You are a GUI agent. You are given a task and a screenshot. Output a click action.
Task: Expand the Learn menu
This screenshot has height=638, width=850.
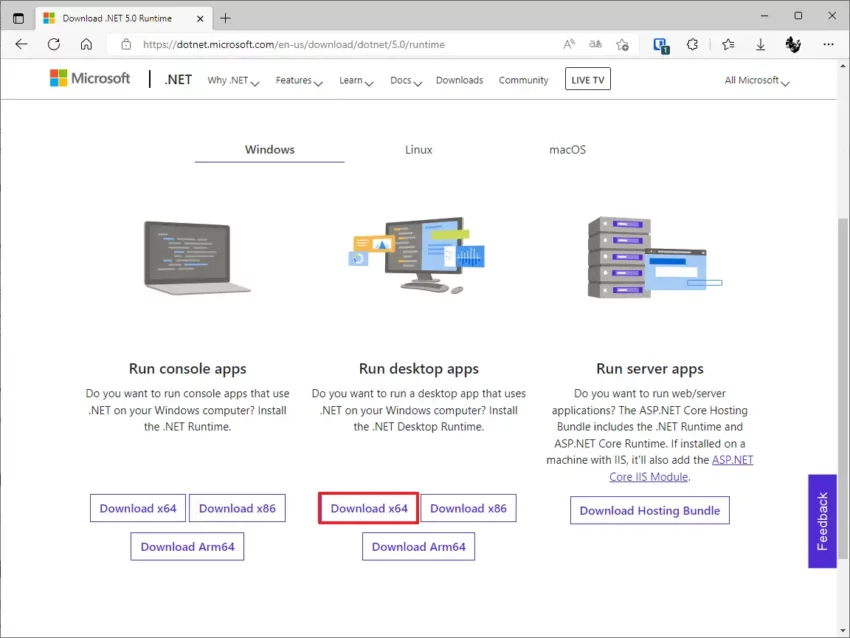point(356,80)
